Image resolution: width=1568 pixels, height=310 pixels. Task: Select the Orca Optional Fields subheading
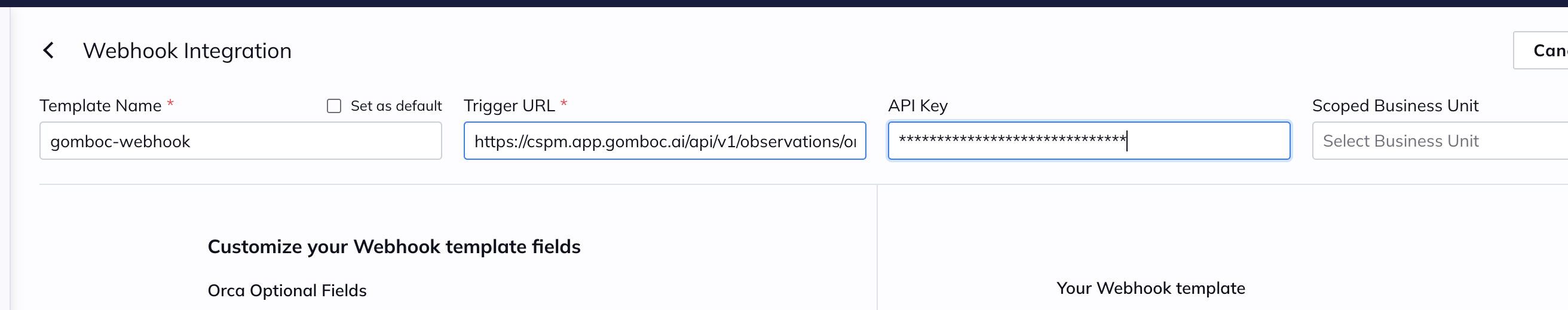(x=287, y=290)
